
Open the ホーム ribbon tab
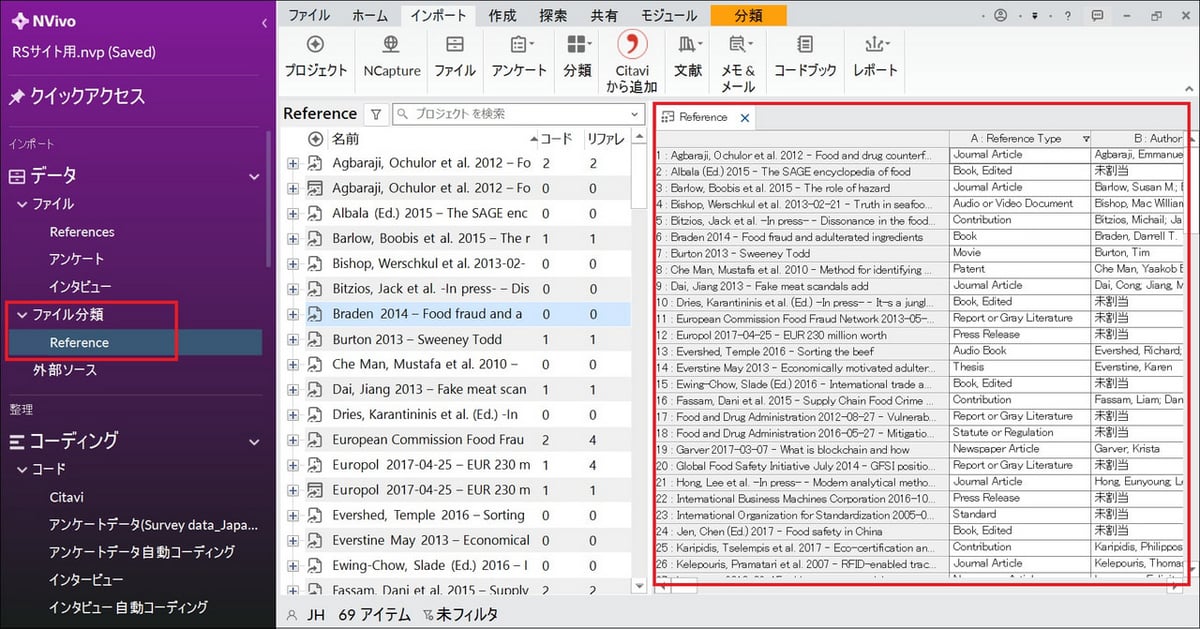(370, 16)
